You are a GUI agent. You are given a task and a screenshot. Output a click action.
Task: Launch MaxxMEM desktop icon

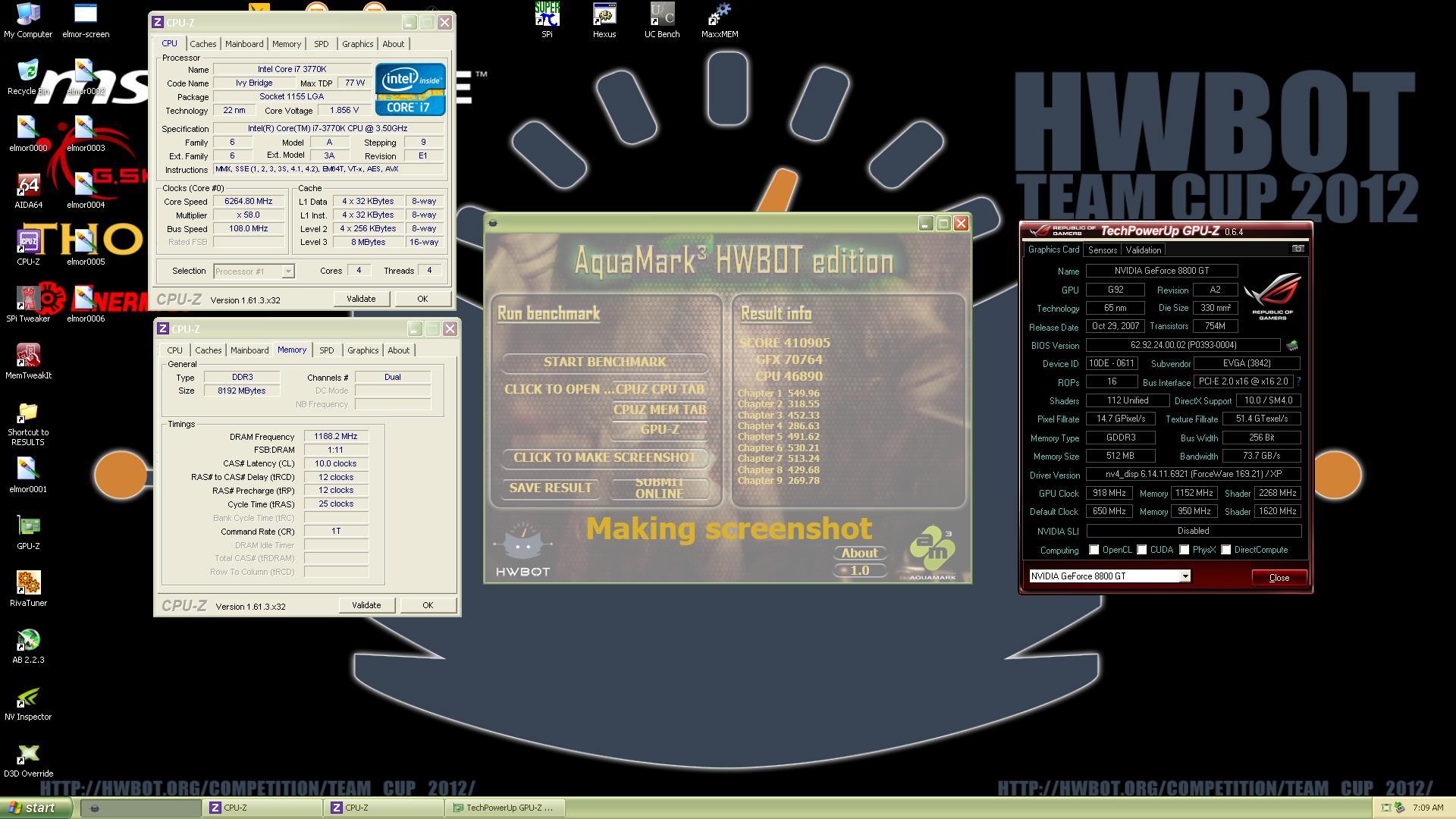(720, 20)
